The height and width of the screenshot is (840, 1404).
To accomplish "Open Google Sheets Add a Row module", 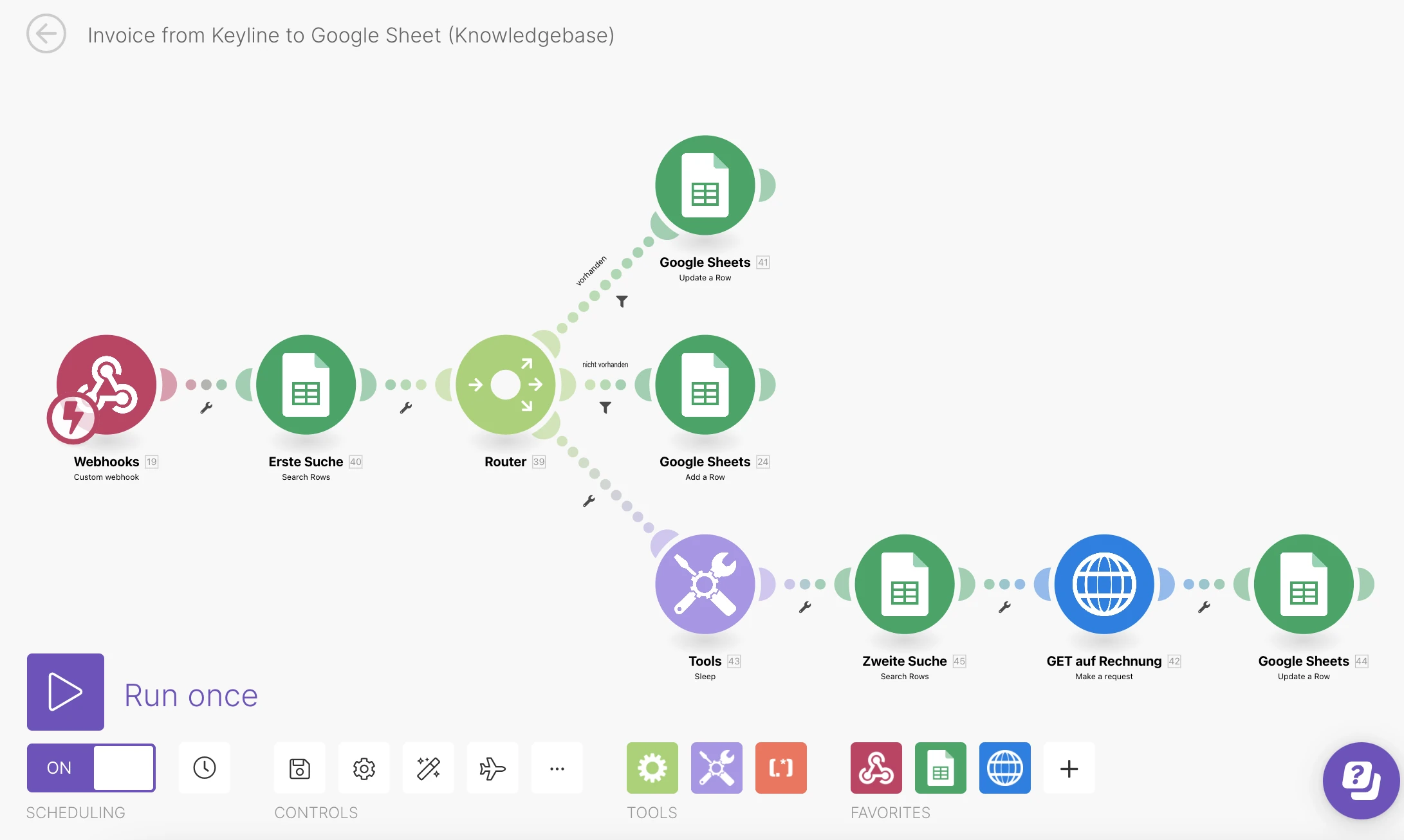I will [705, 385].
